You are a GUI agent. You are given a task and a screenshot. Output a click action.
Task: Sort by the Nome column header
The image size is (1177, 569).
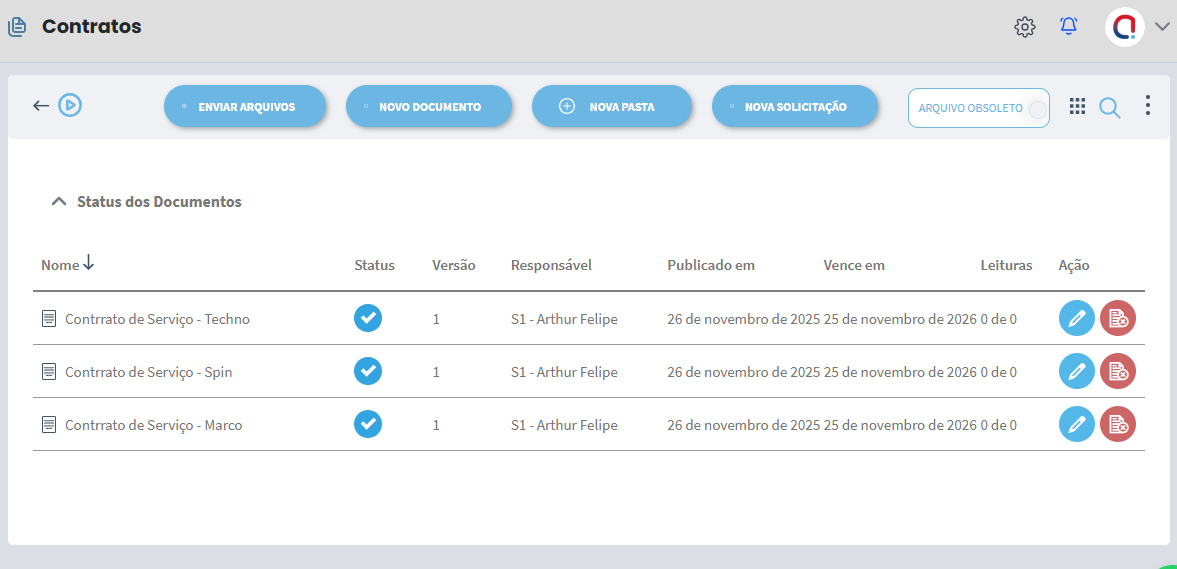60,265
